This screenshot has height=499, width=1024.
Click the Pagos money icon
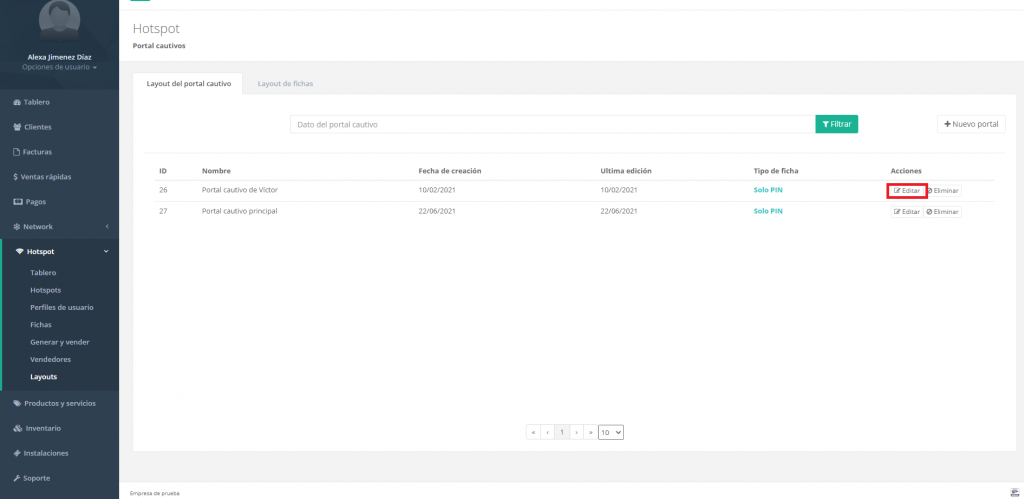(x=17, y=202)
